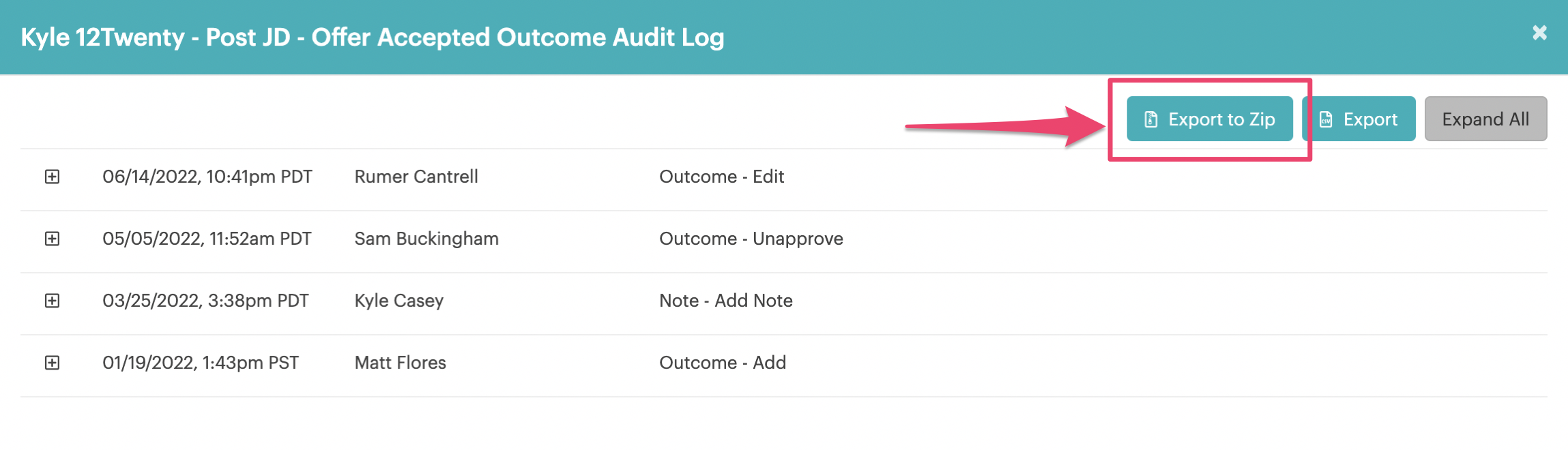
Task: Expand the 03/25/2022 Kyle Casey entry
Action: click(52, 301)
